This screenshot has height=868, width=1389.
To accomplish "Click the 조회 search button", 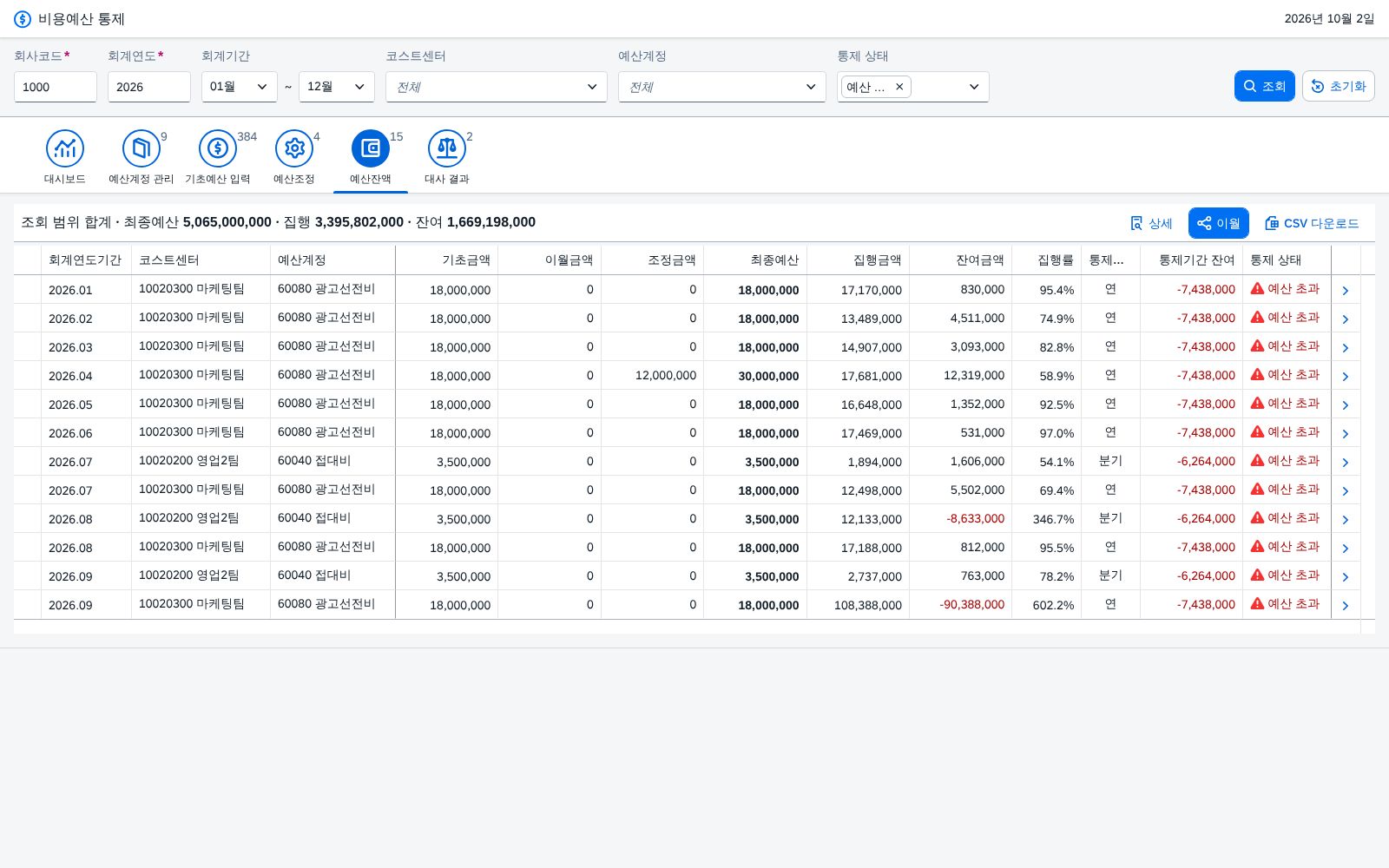I will tap(1265, 86).
